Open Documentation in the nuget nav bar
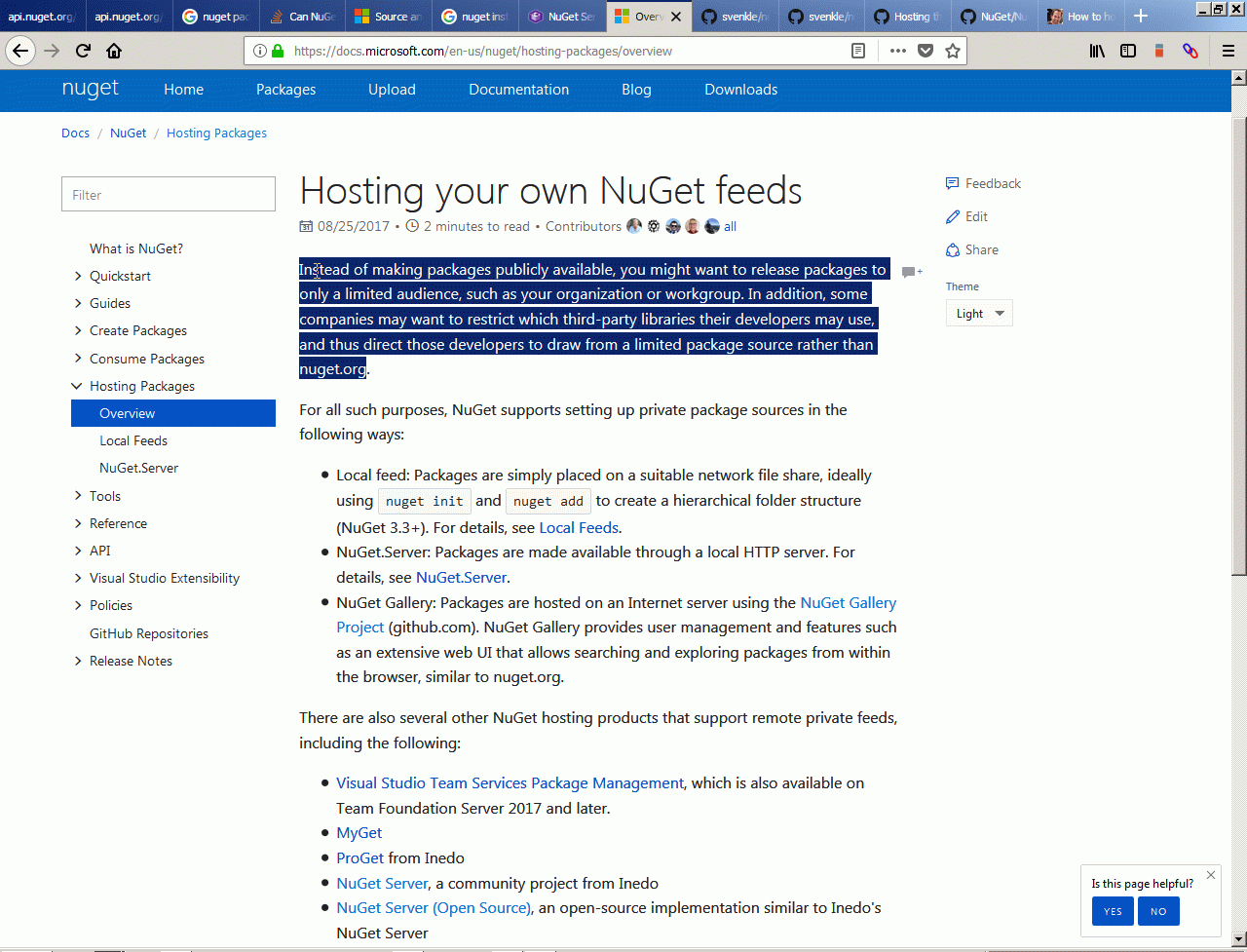The height and width of the screenshot is (952, 1247). tap(518, 90)
